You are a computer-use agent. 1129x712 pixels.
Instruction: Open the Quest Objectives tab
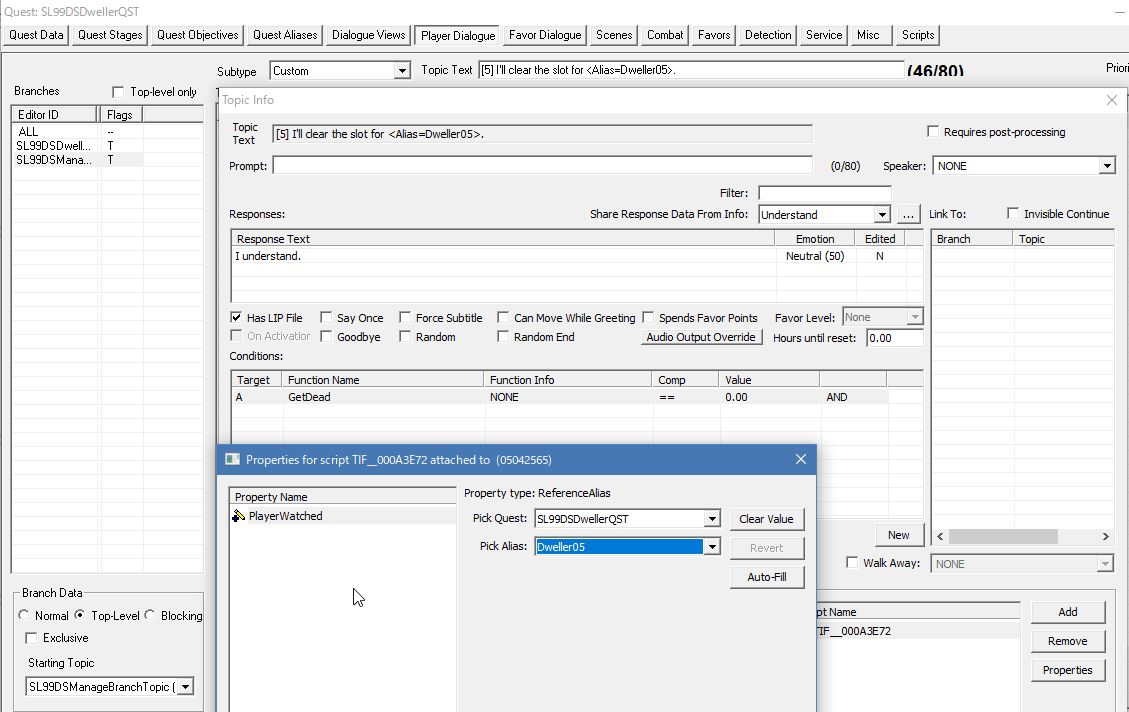point(197,35)
